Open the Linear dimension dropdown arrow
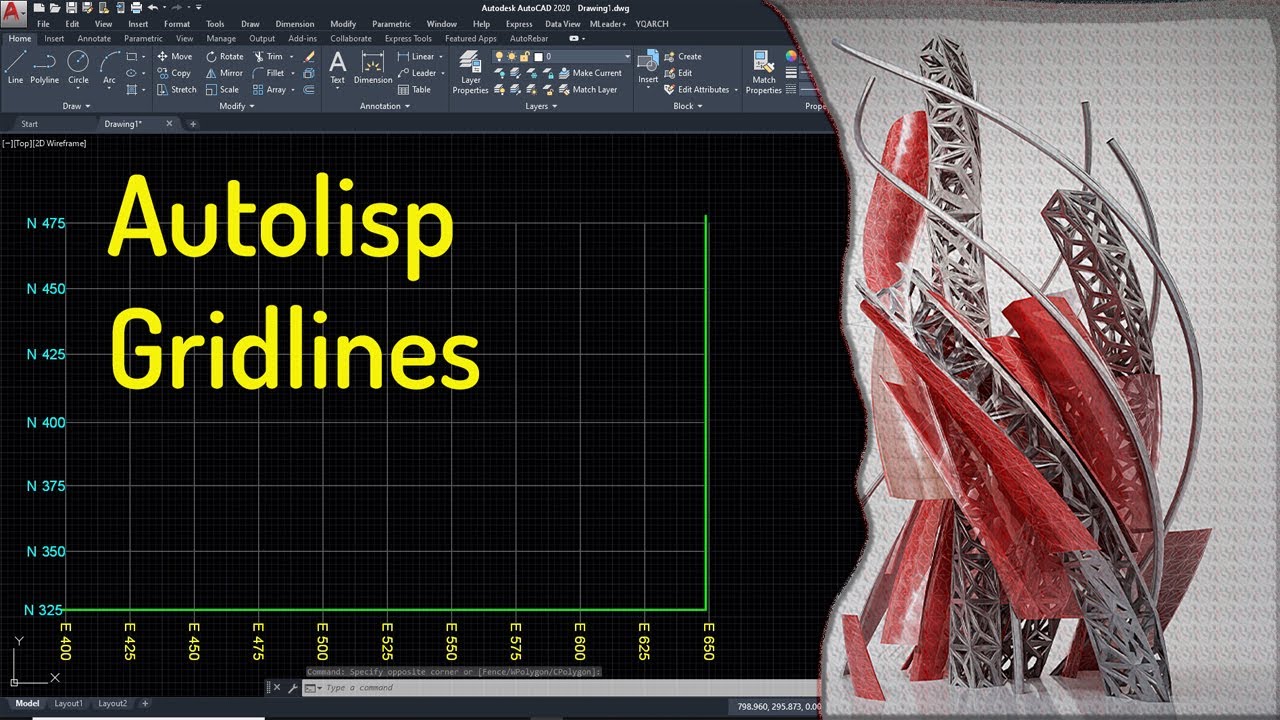 442,57
